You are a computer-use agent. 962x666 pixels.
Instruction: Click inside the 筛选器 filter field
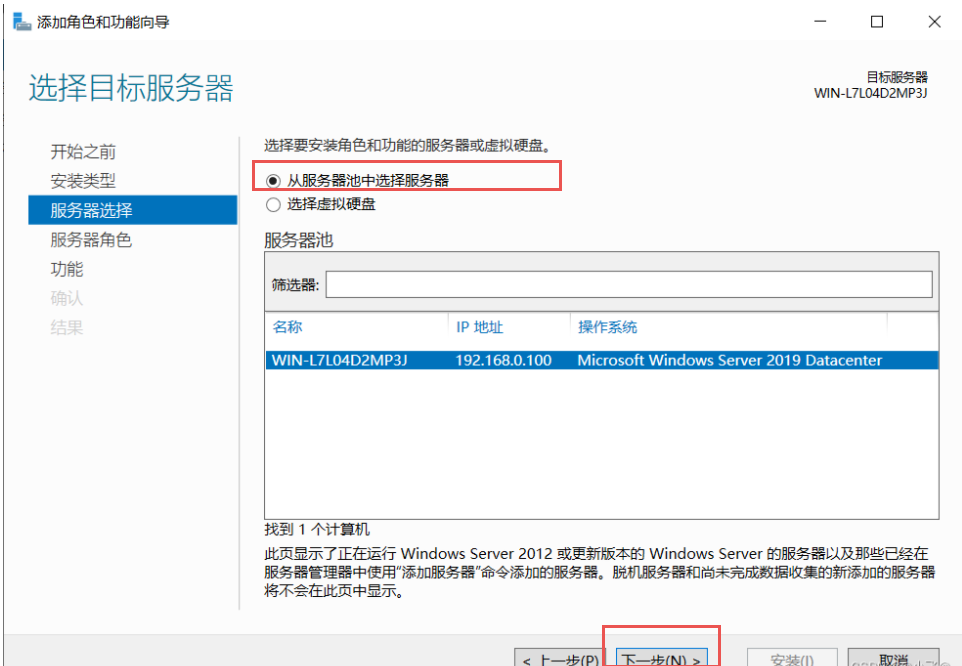pos(629,285)
